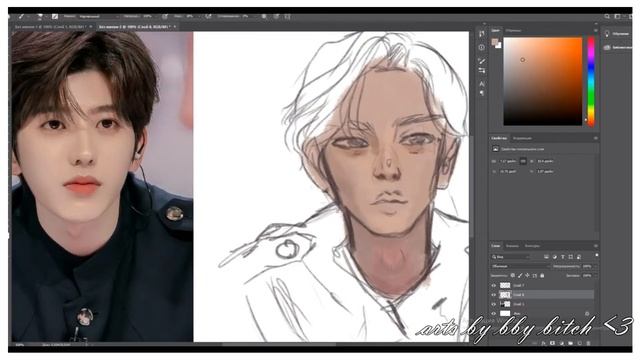Open the layer filter kind dropdown
This screenshot has width=640, height=360.
pos(510,257)
